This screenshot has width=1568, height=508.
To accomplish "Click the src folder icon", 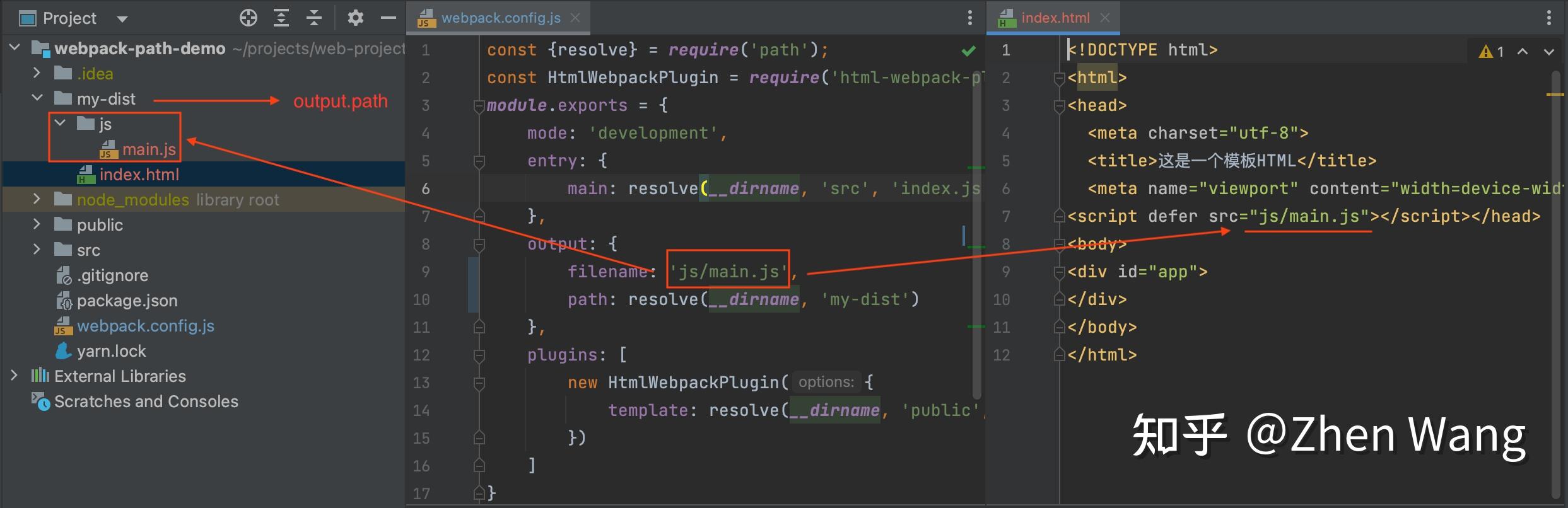I will click(x=63, y=250).
